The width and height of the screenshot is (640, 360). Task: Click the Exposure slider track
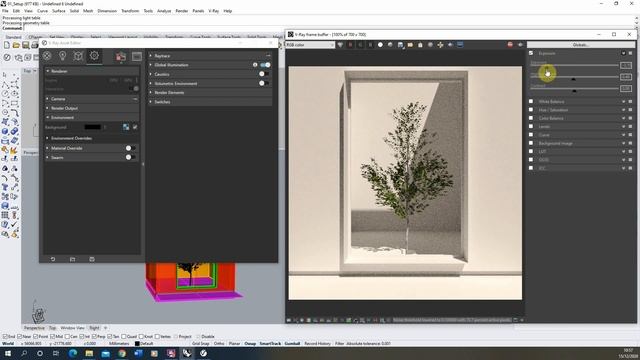coord(574,65)
